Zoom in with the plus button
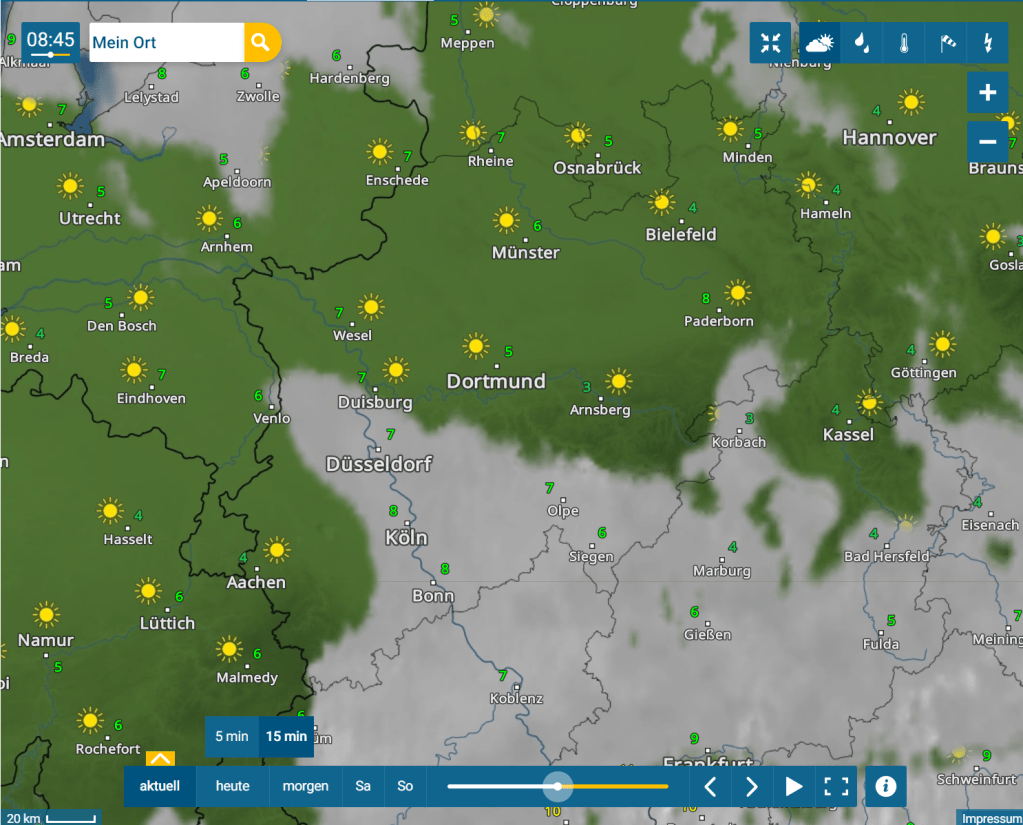The image size is (1023, 825). point(987,93)
